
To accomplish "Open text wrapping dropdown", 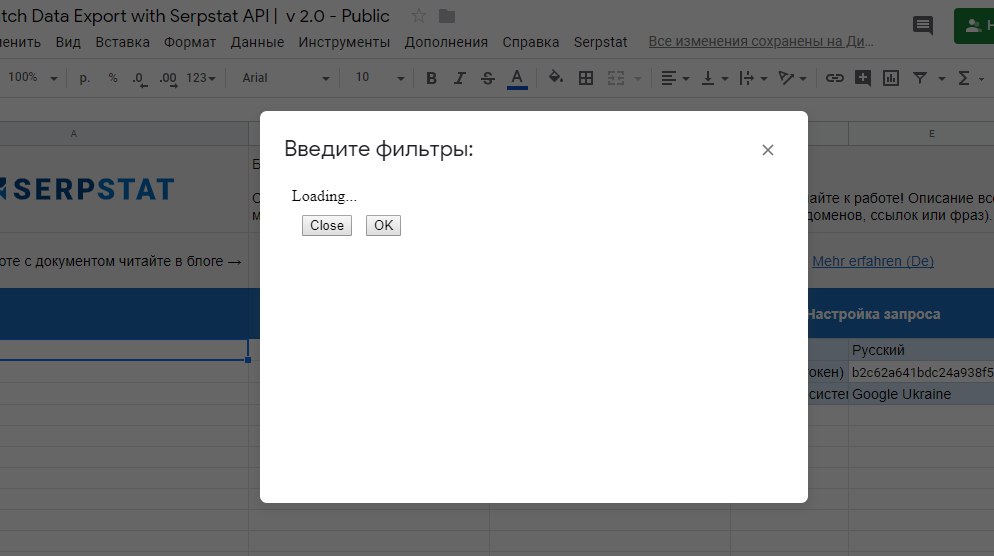I will [x=753, y=78].
